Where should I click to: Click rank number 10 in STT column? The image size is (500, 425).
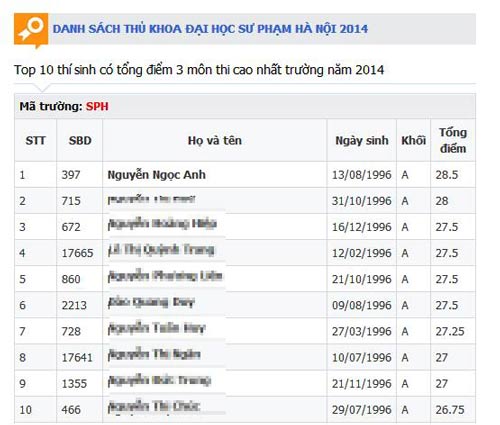[25, 410]
